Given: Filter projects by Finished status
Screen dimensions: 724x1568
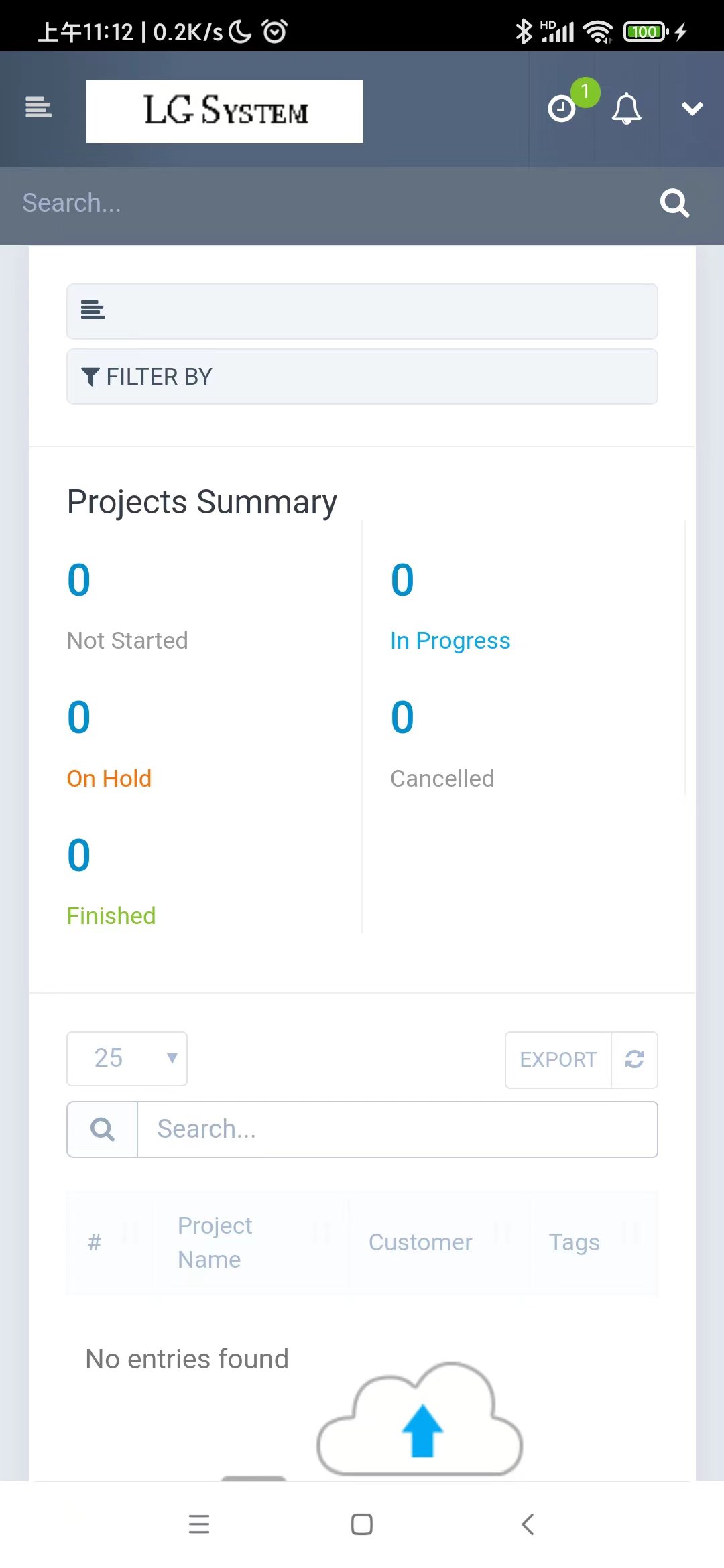Looking at the screenshot, I should [111, 916].
